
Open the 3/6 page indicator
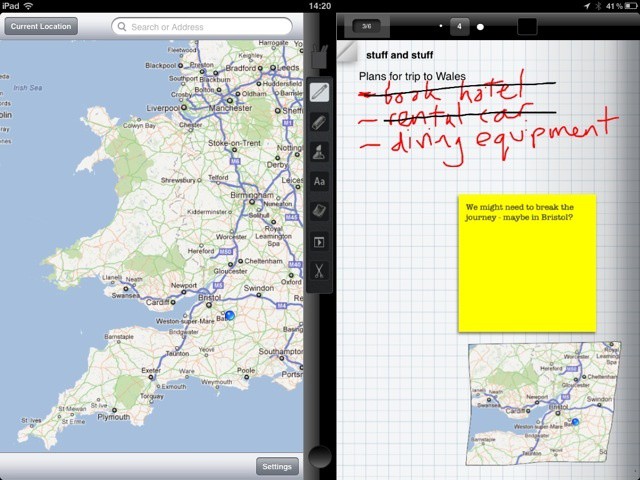366,25
